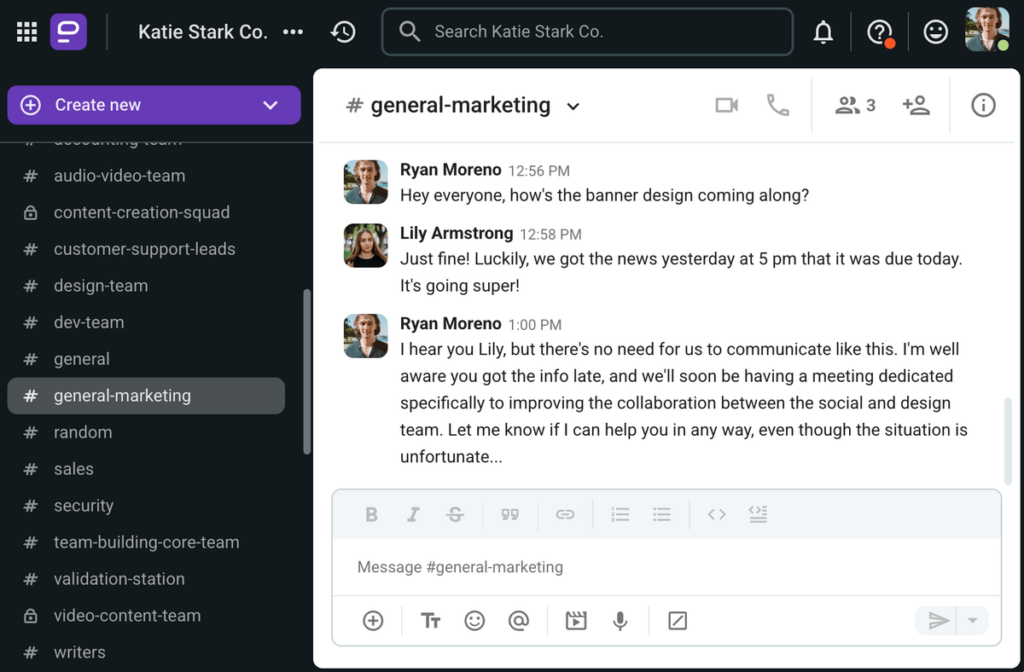
Task: Open notifications with the bell icon
Action: 822,31
